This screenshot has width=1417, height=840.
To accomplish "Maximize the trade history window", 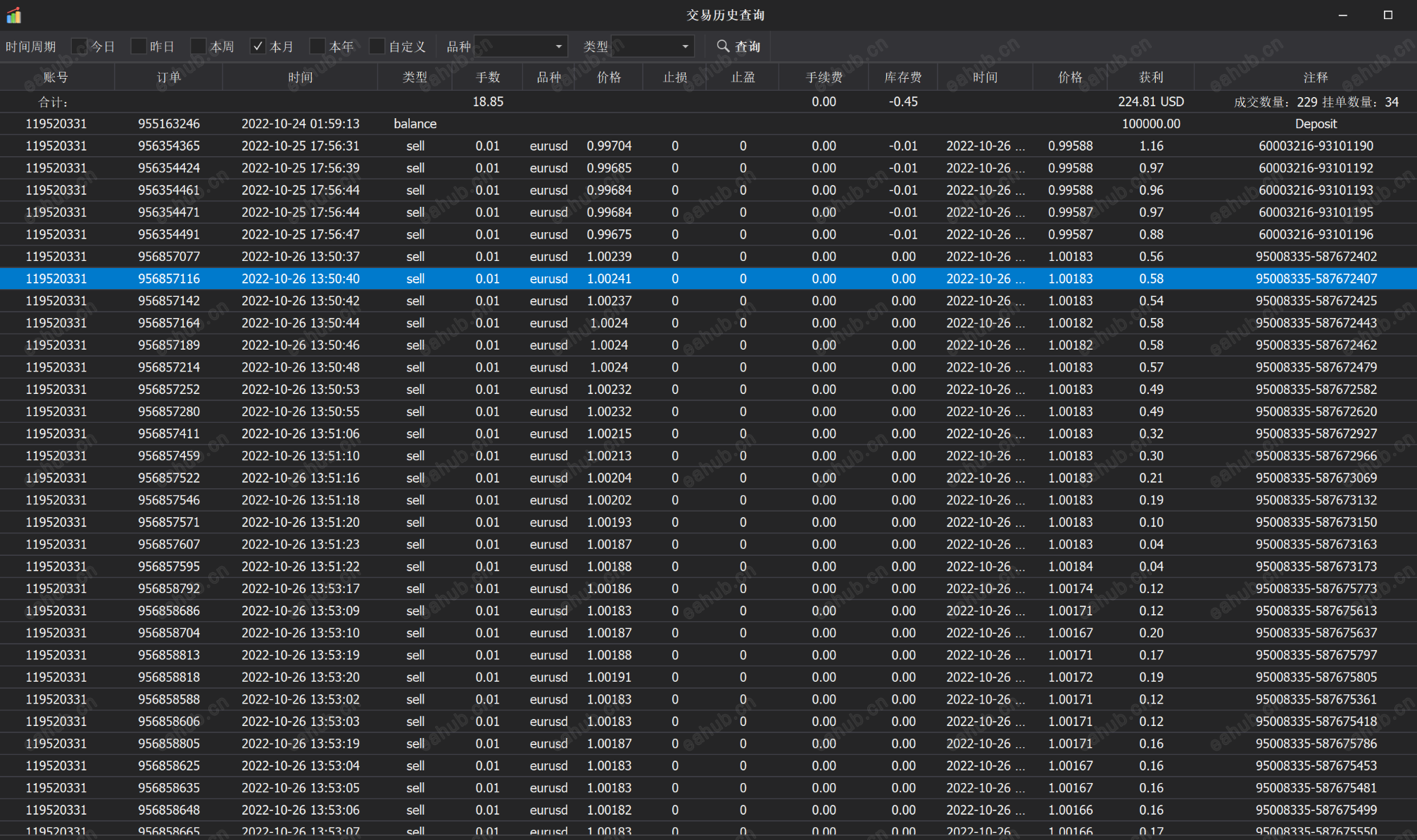I will 1387,15.
